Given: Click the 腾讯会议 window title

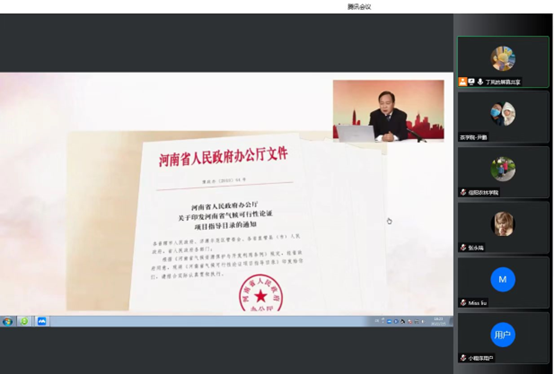Looking at the screenshot, I should pos(359,7).
